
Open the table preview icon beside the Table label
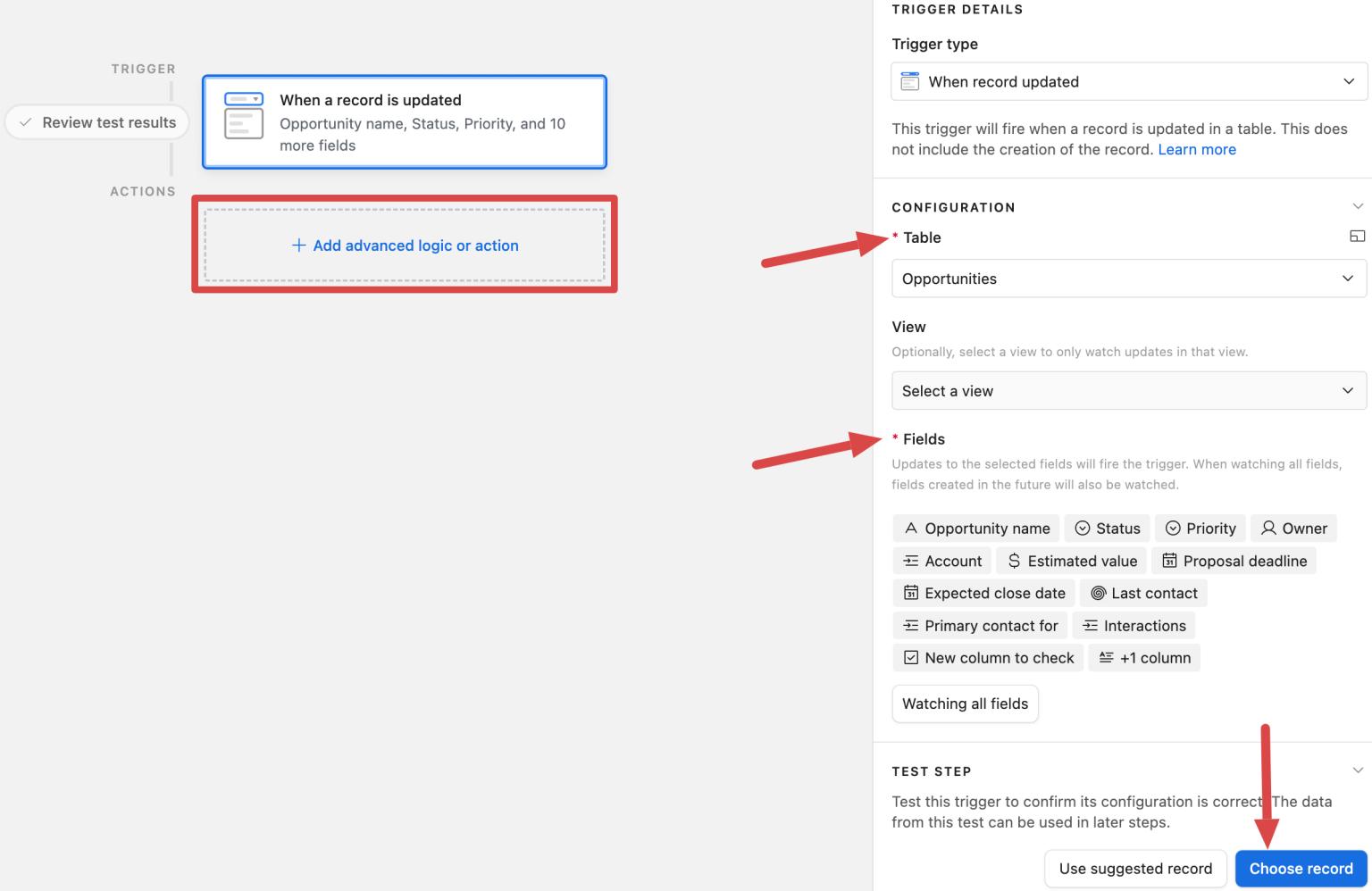click(x=1358, y=236)
